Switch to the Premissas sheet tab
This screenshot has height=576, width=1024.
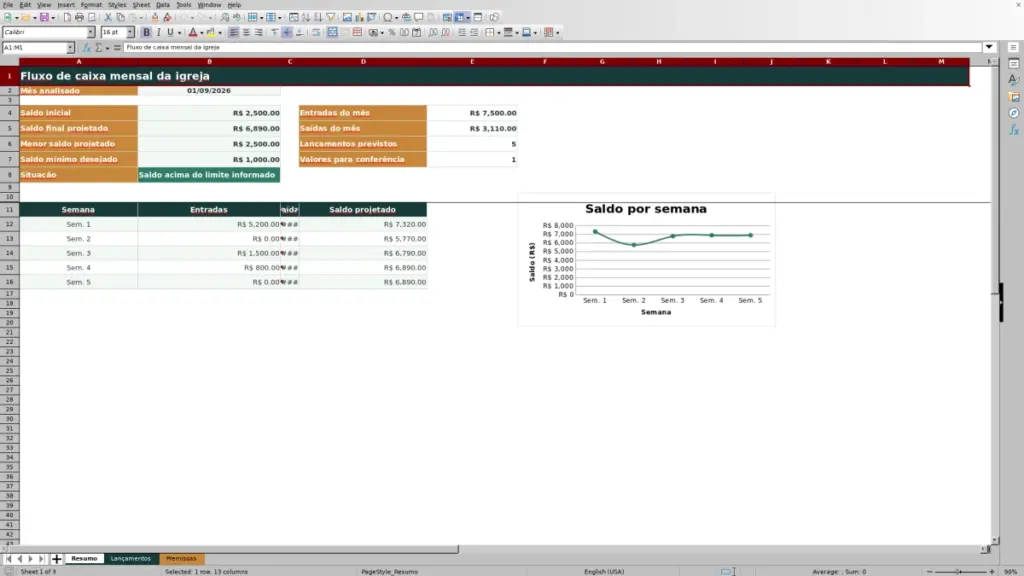click(x=181, y=559)
